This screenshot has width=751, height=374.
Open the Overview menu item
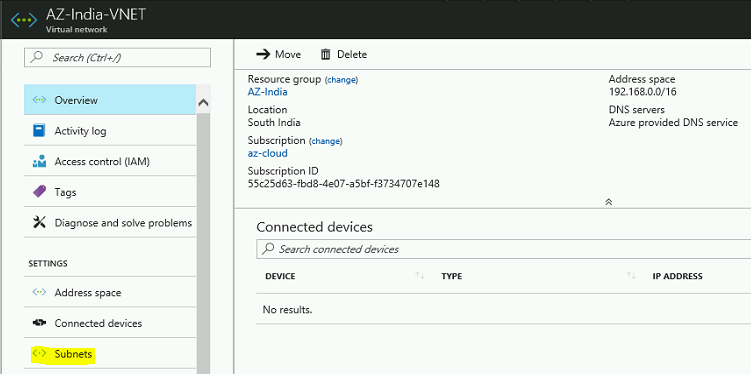coord(110,100)
